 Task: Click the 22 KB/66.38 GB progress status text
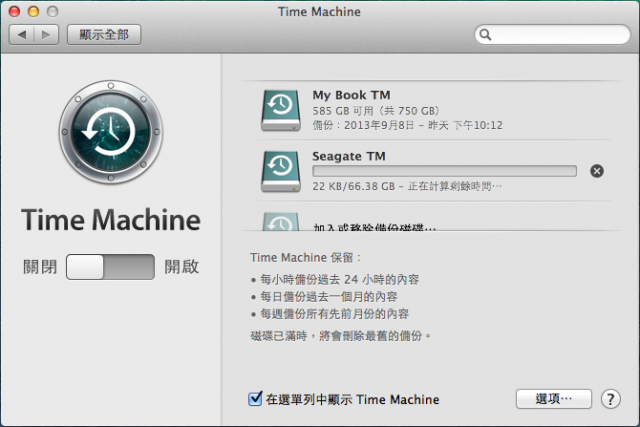(407, 187)
